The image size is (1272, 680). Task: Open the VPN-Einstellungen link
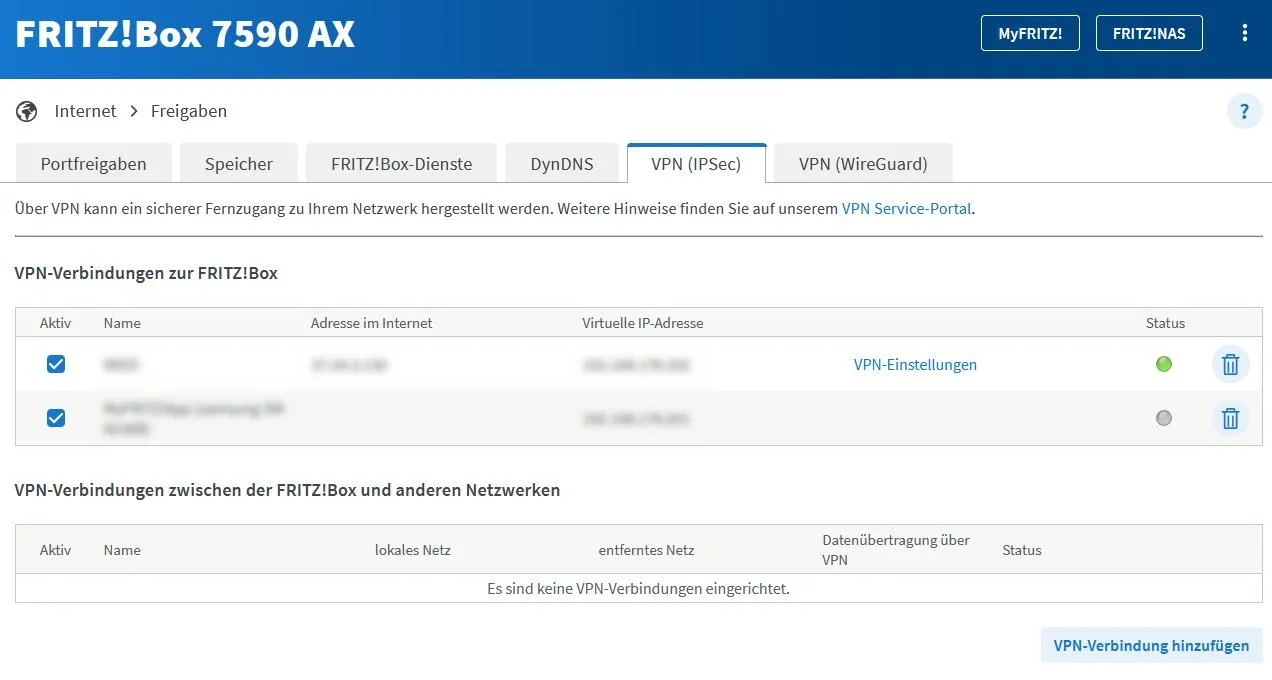(915, 365)
